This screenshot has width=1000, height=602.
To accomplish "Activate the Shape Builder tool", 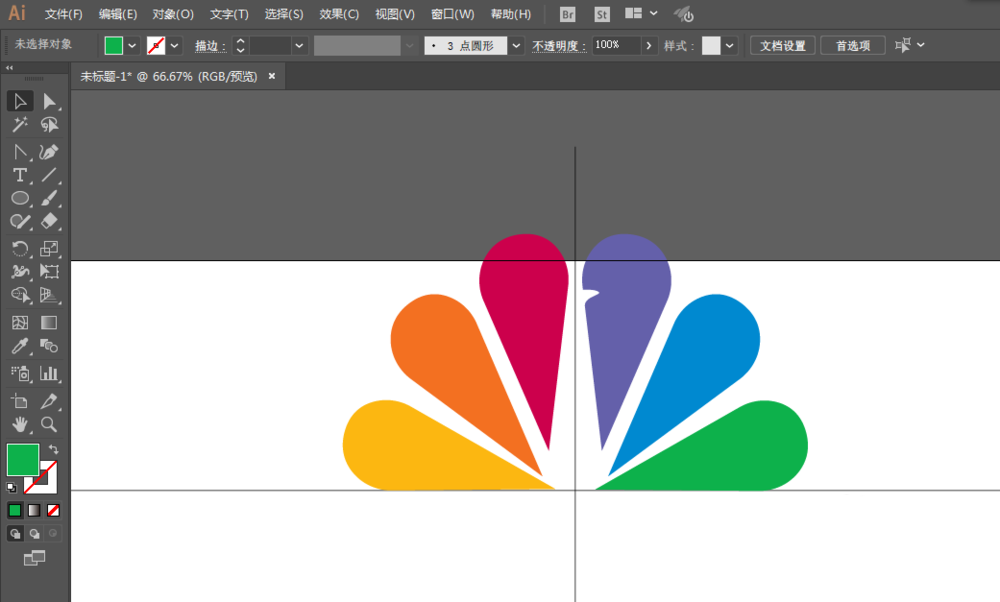I will (x=20, y=294).
